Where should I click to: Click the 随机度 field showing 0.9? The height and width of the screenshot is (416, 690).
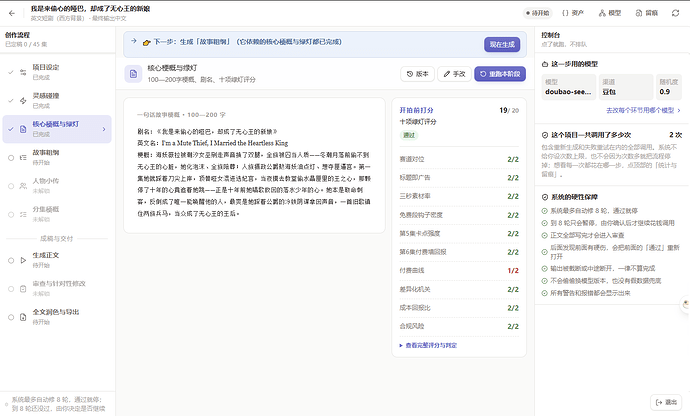tap(669, 87)
